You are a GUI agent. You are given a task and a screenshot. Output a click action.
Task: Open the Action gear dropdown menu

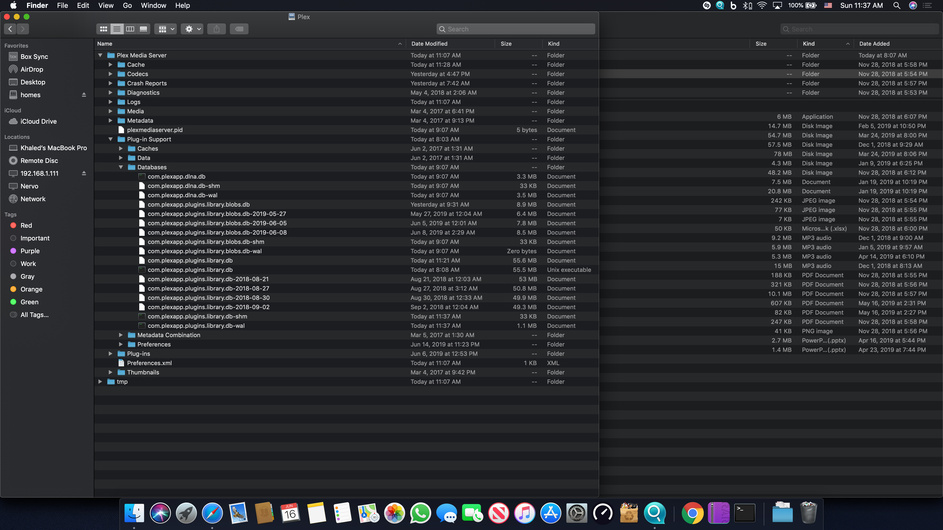coord(192,29)
